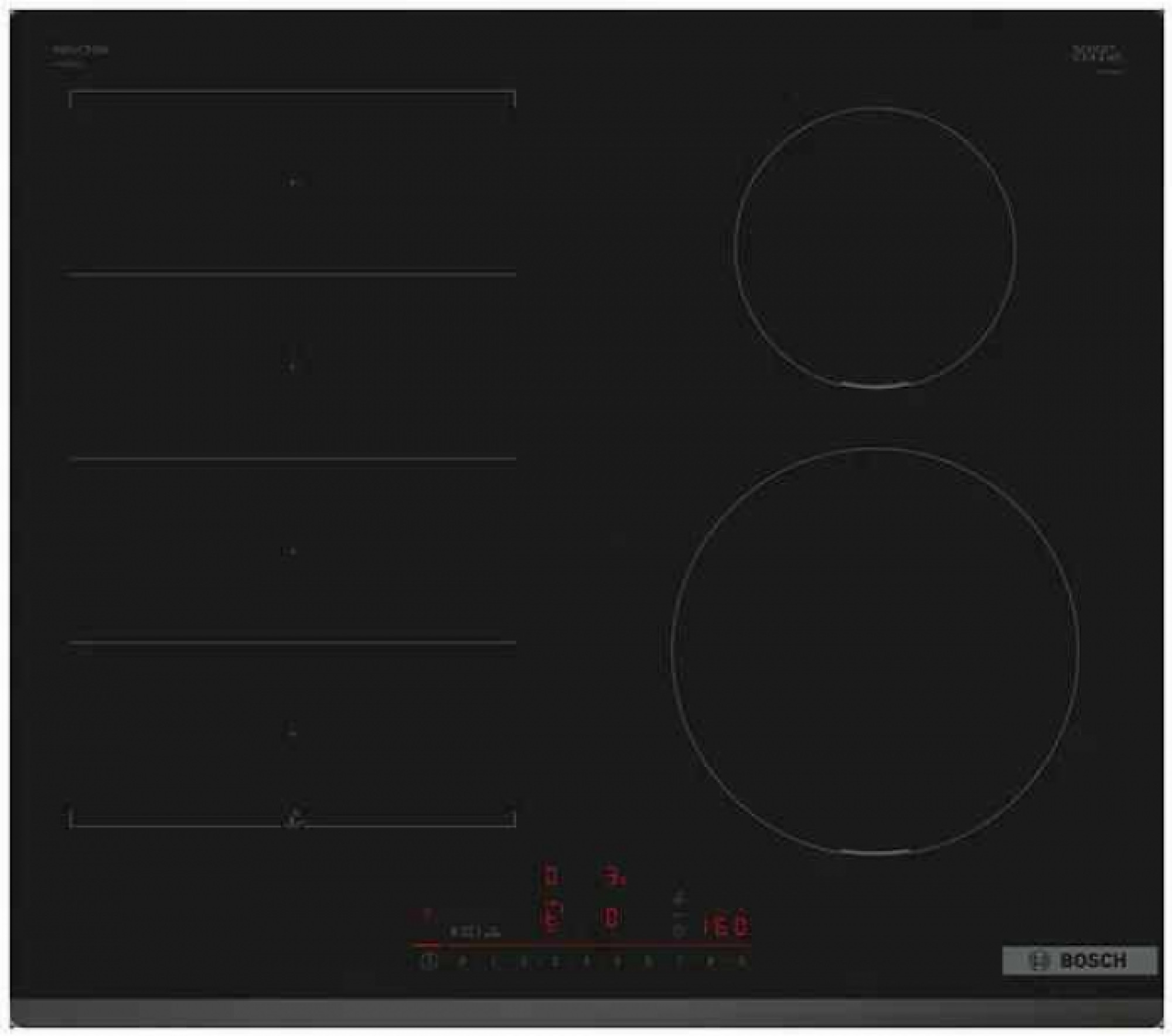Tap the timer clock icon
Image resolution: width=1172 pixels, height=1036 pixels.
pos(679,930)
